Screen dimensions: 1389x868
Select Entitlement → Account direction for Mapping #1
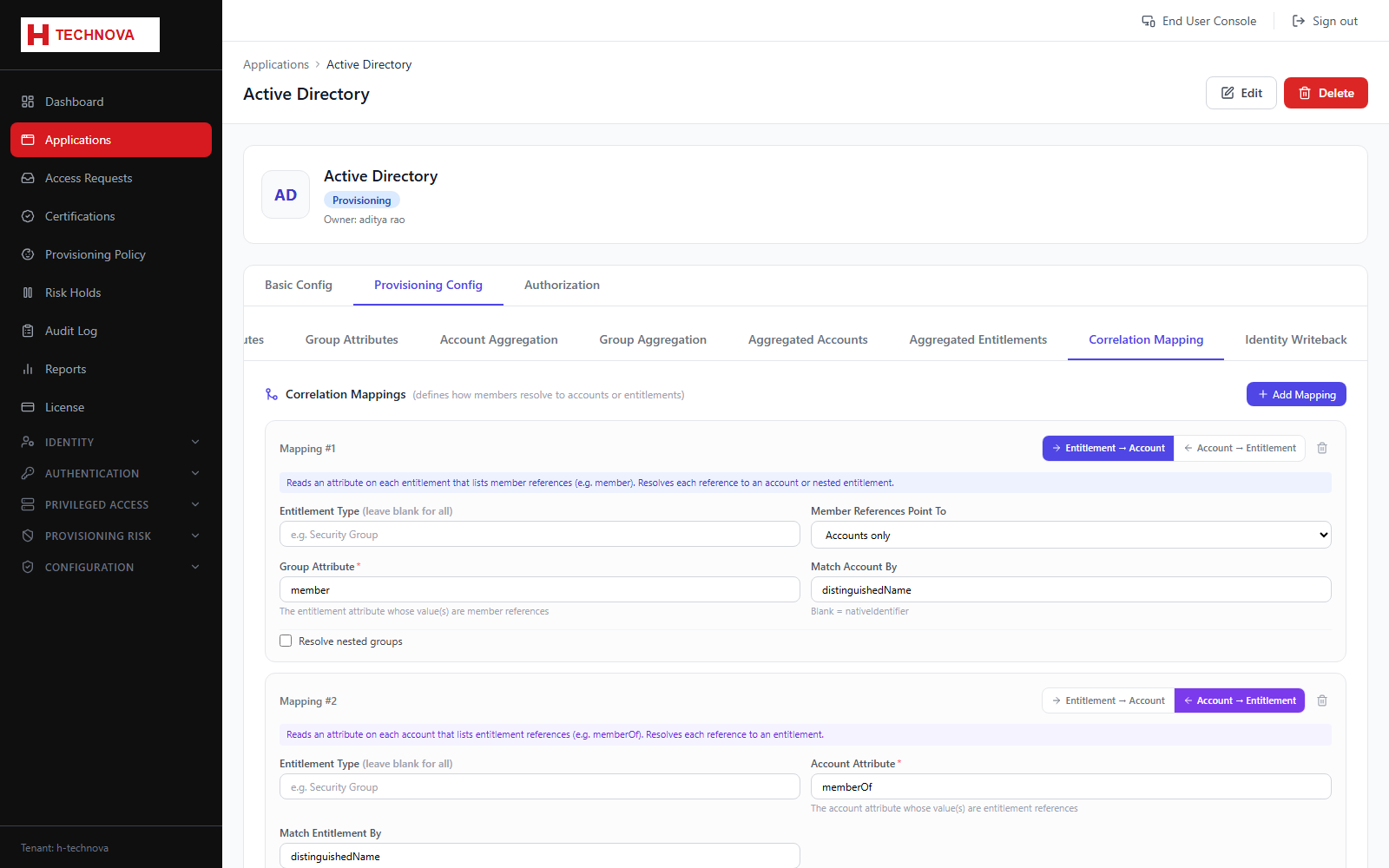point(1108,448)
